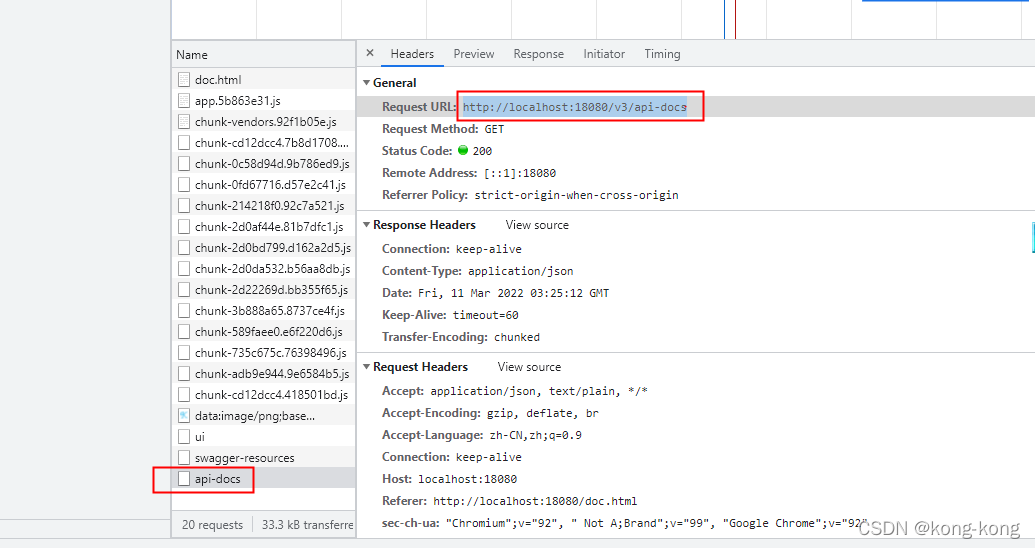
Task: Select the ui request
Action: tap(264, 436)
